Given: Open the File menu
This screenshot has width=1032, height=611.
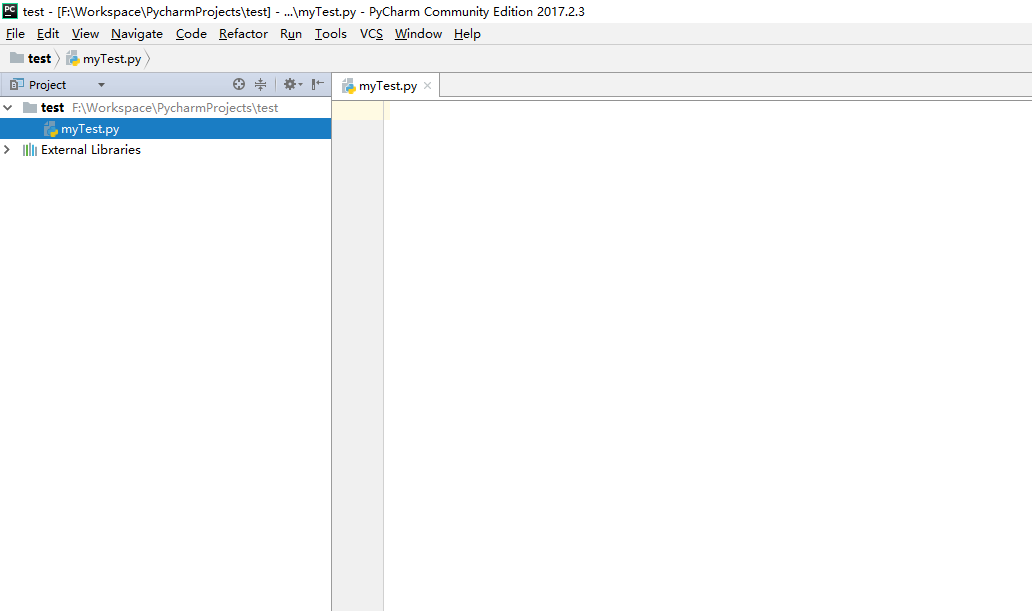Looking at the screenshot, I should pos(15,34).
